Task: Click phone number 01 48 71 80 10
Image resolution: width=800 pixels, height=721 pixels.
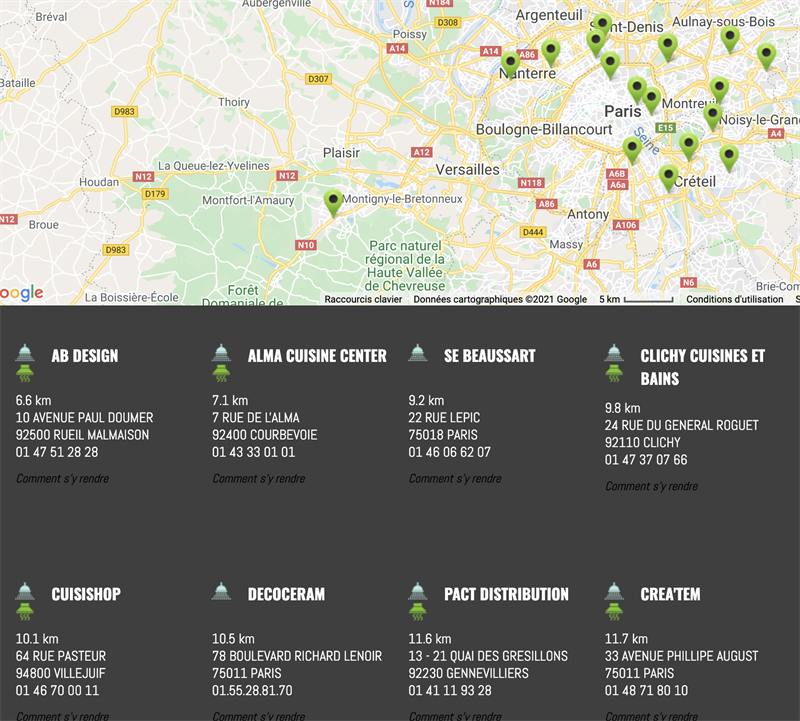Action: point(646,690)
